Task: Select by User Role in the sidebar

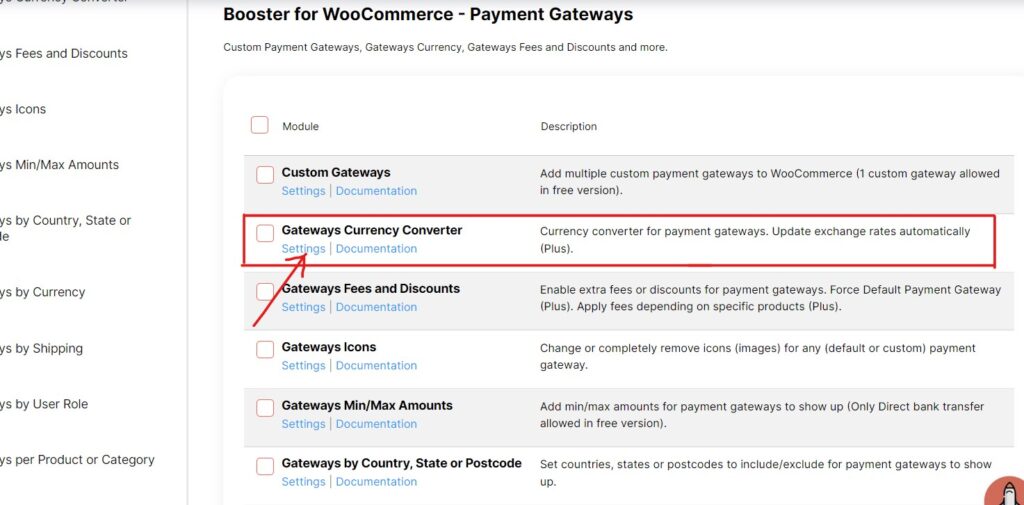Action: coord(44,404)
